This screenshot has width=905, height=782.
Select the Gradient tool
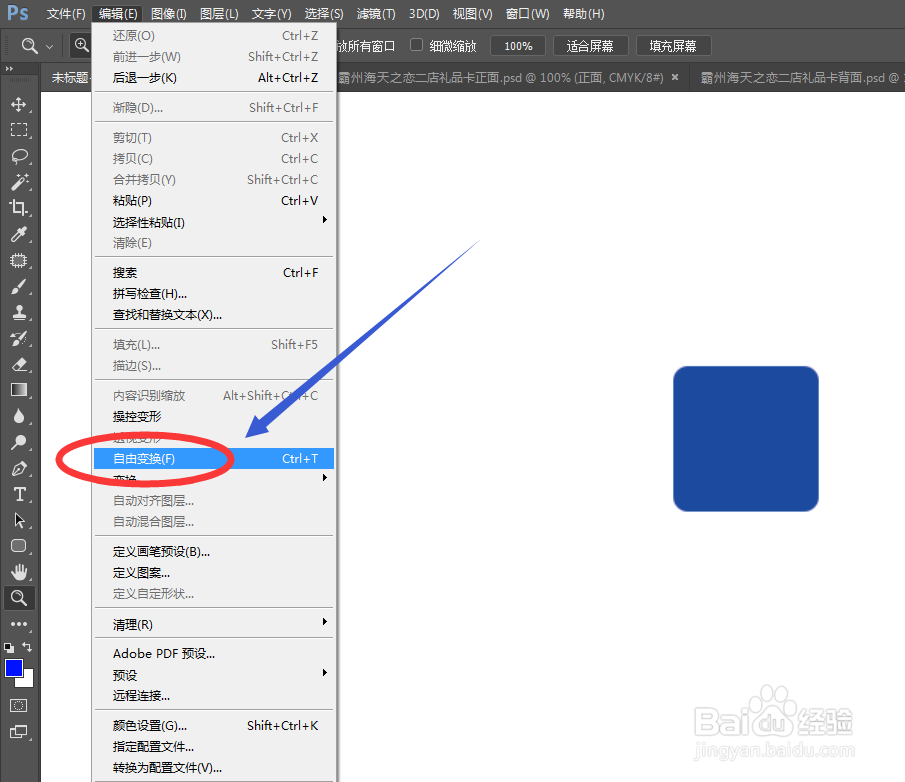click(18, 390)
